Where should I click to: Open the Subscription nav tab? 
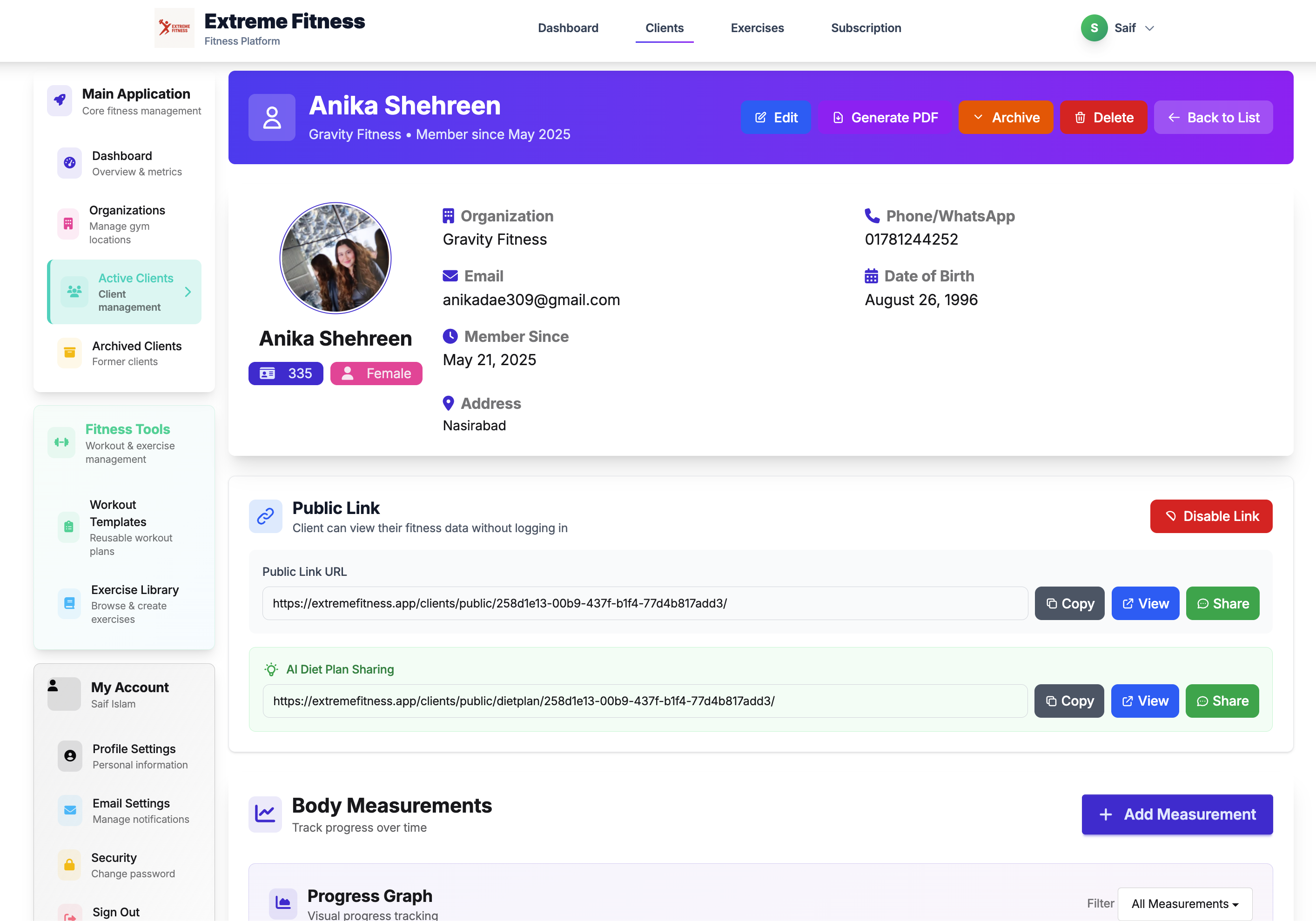point(866,28)
